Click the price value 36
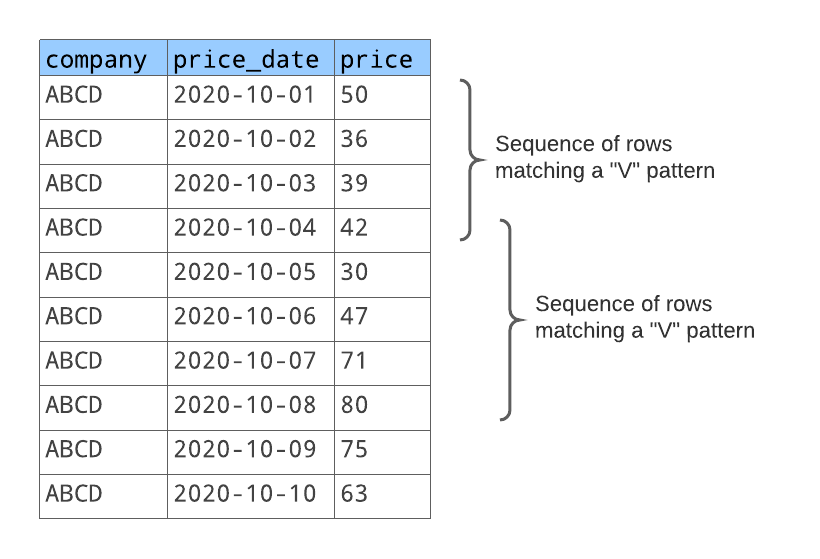The height and width of the screenshot is (559, 820). pos(354,139)
